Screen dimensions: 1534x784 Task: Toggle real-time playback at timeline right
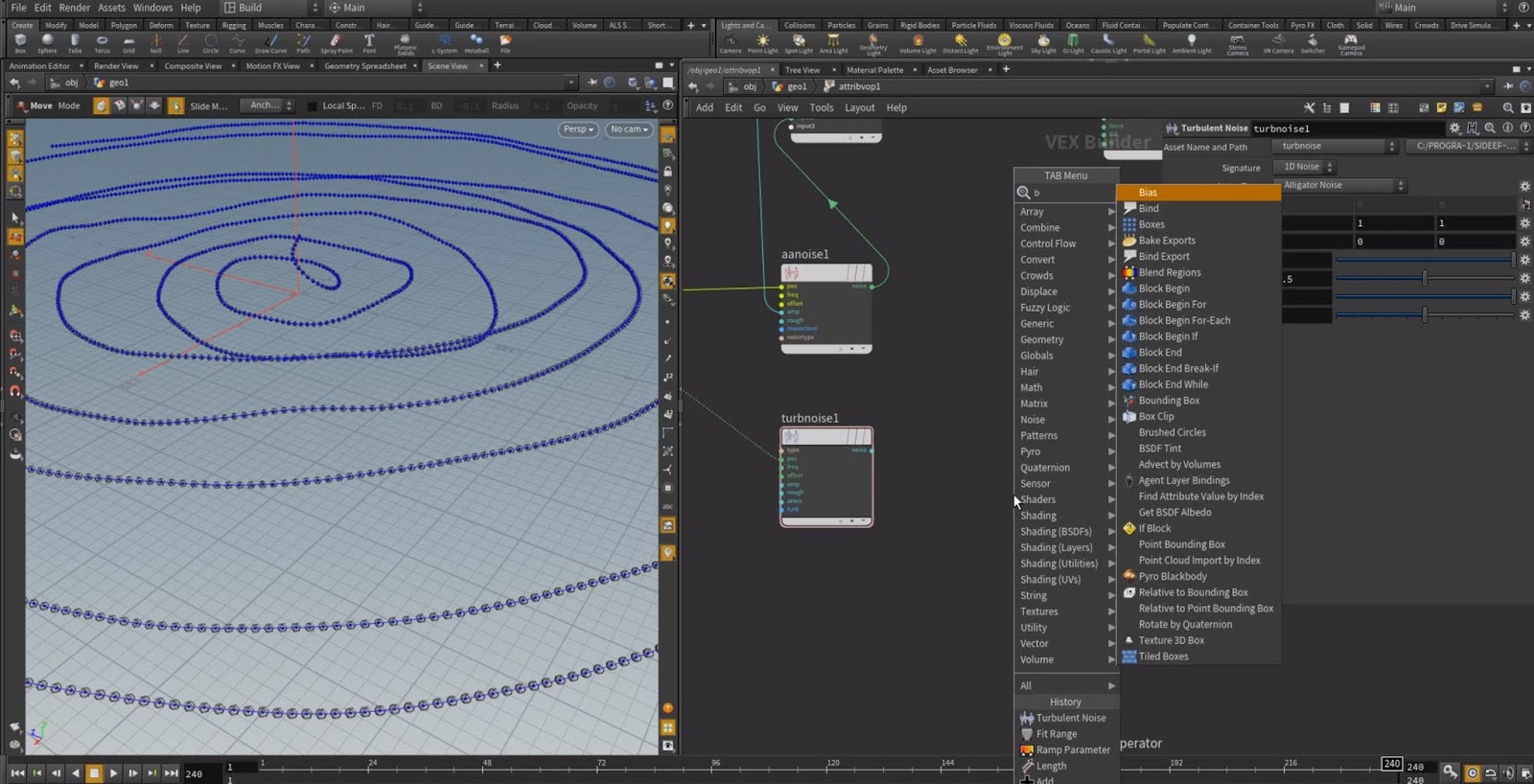point(1473,772)
